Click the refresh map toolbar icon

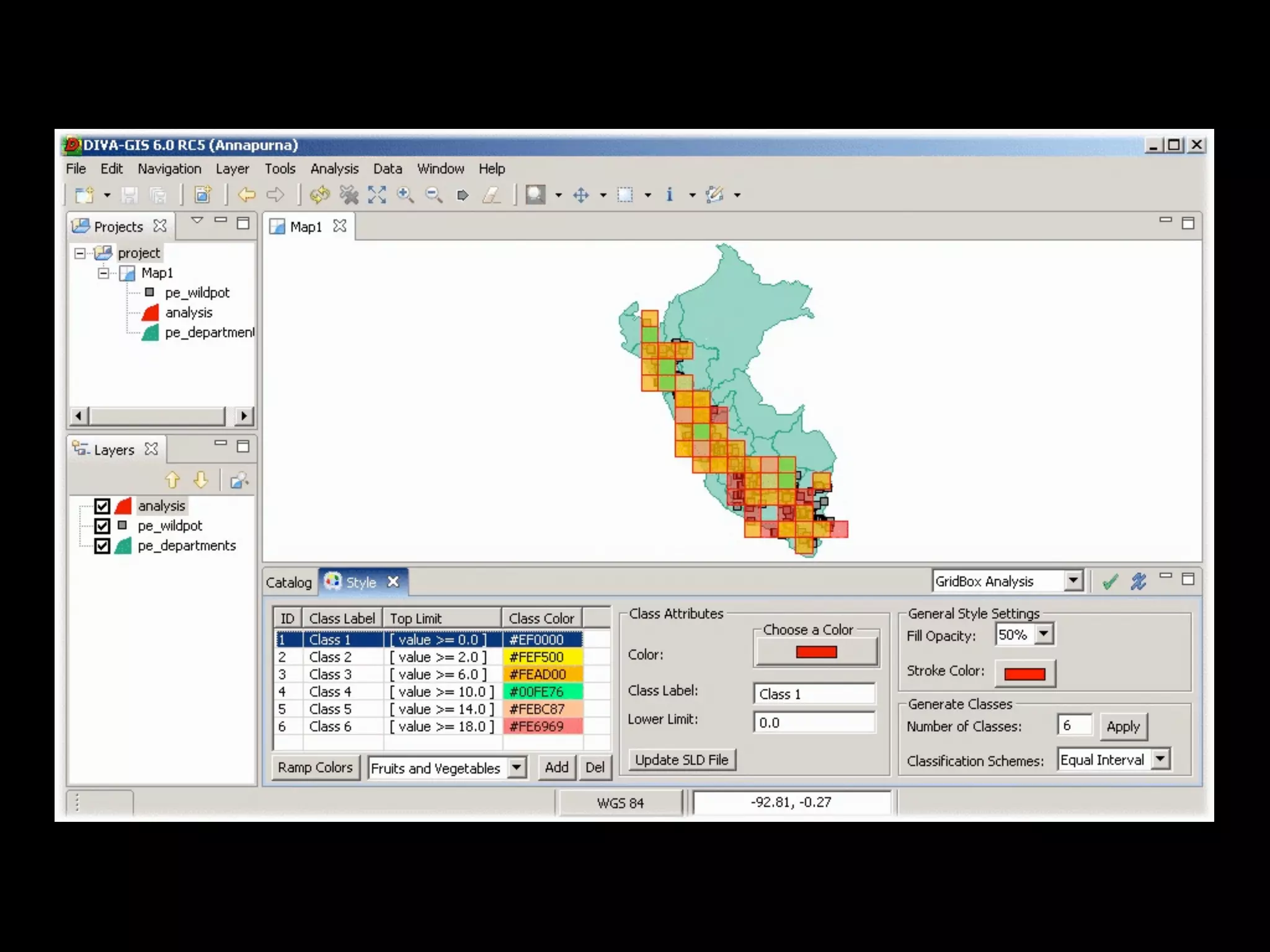coord(320,195)
